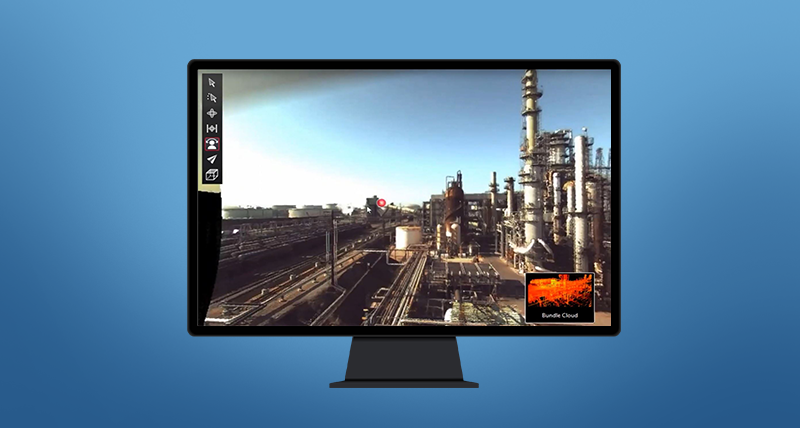This screenshot has height=428, width=800.
Task: Pick the distance measurement tool
Action: coord(211,128)
